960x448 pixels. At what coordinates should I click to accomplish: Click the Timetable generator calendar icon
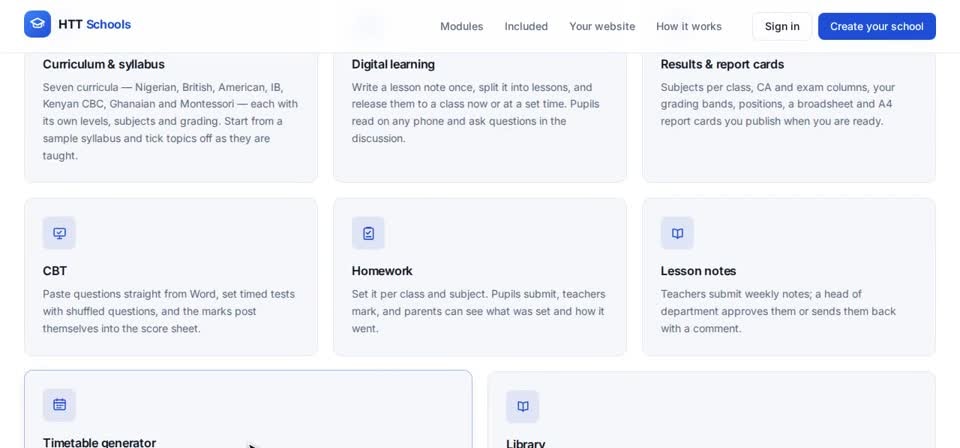click(59, 405)
